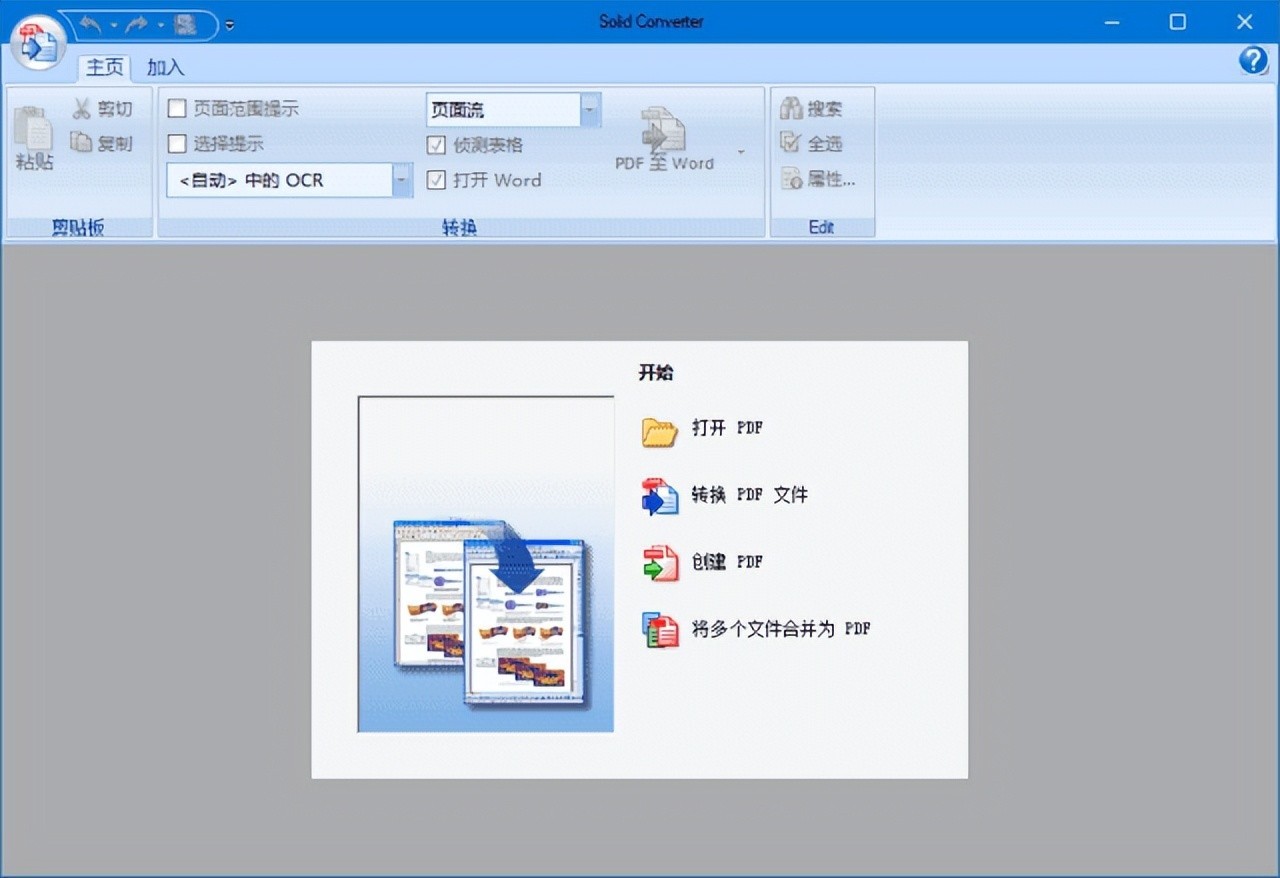Open the Undo history dropdown arrow
This screenshot has height=878, width=1280.
point(112,25)
